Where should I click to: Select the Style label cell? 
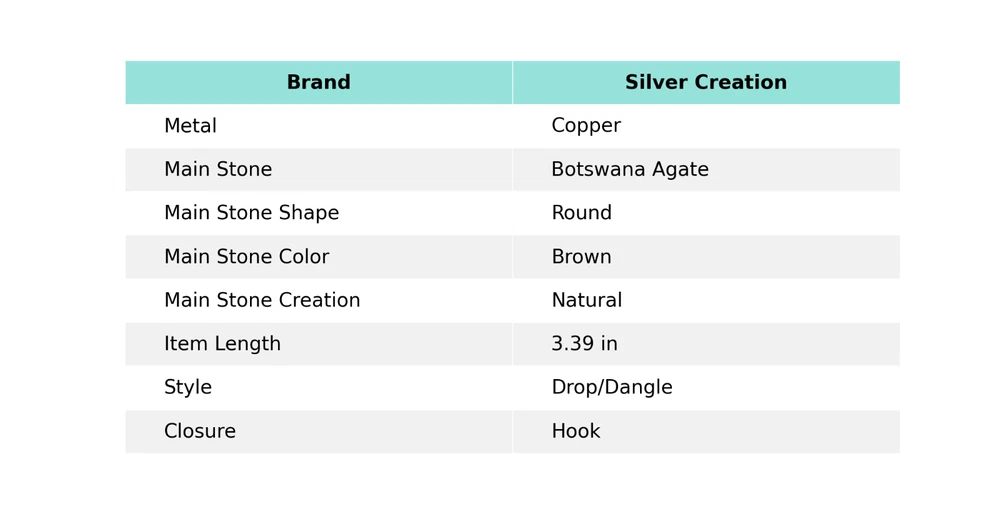(188, 388)
